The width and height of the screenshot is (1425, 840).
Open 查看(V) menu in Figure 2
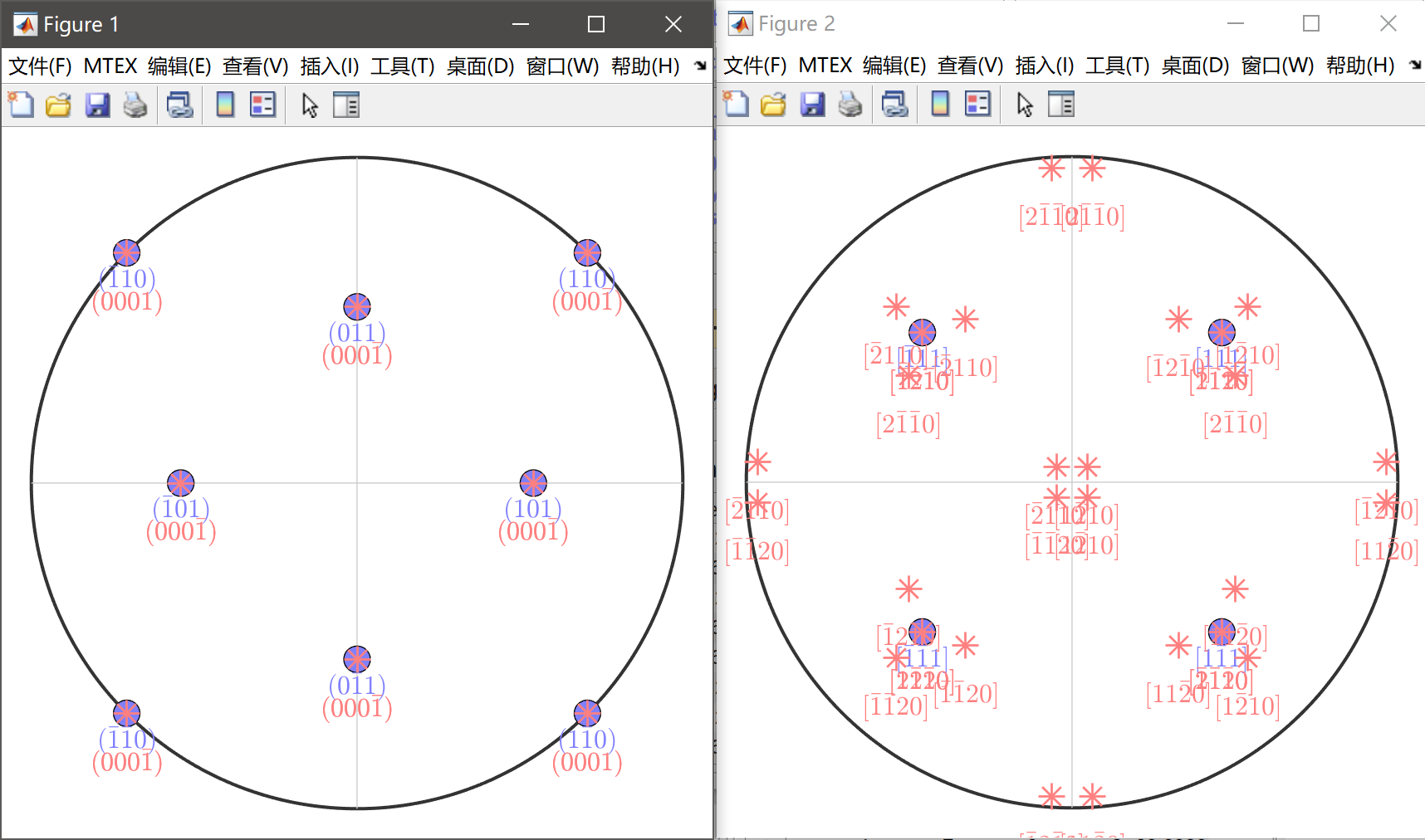[971, 66]
